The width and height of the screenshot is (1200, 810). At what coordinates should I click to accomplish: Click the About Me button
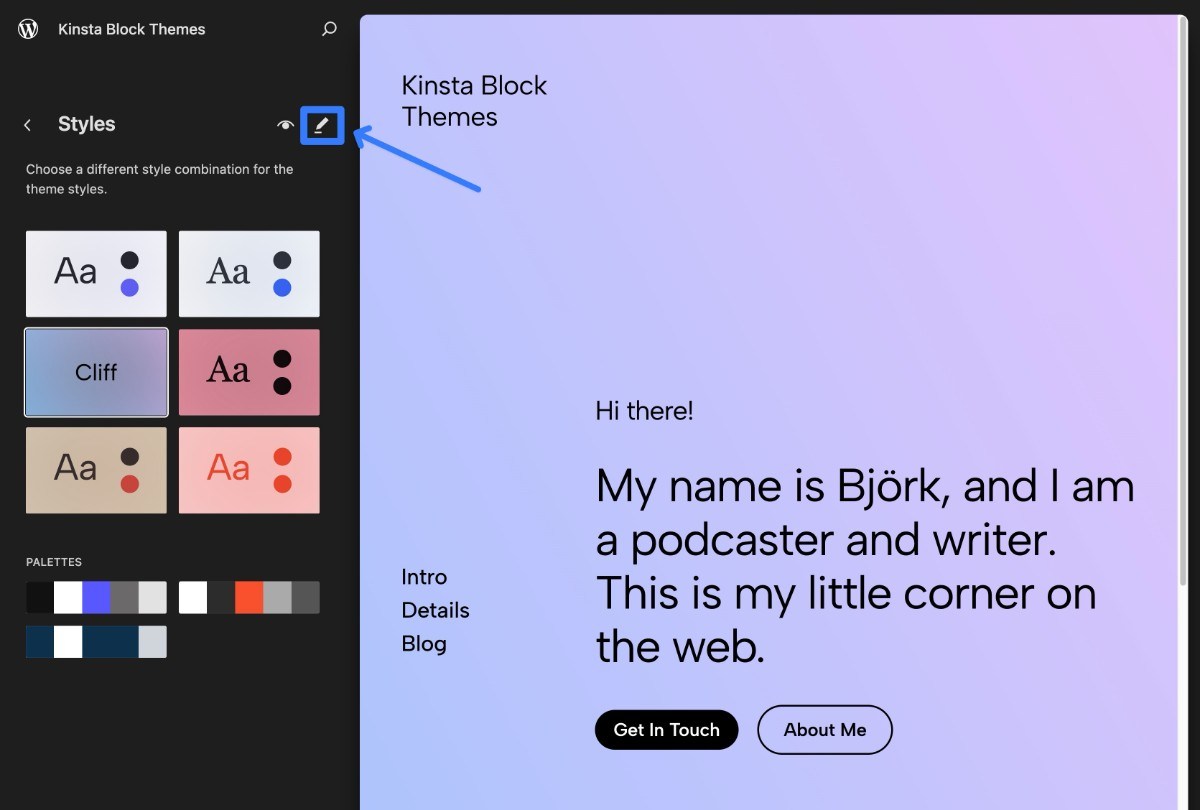[x=824, y=729]
